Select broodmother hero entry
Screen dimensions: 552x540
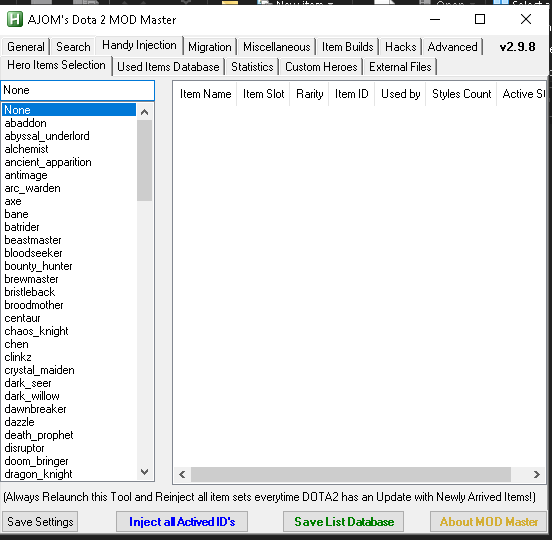pyautogui.click(x=69, y=305)
